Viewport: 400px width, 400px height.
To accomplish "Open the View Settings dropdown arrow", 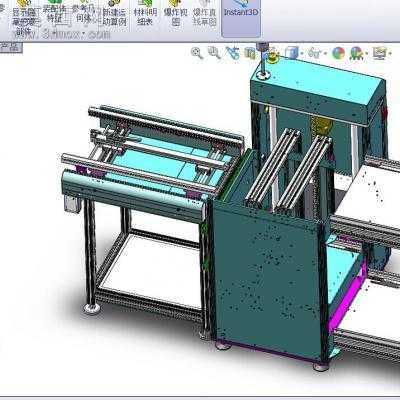I will click(390, 53).
